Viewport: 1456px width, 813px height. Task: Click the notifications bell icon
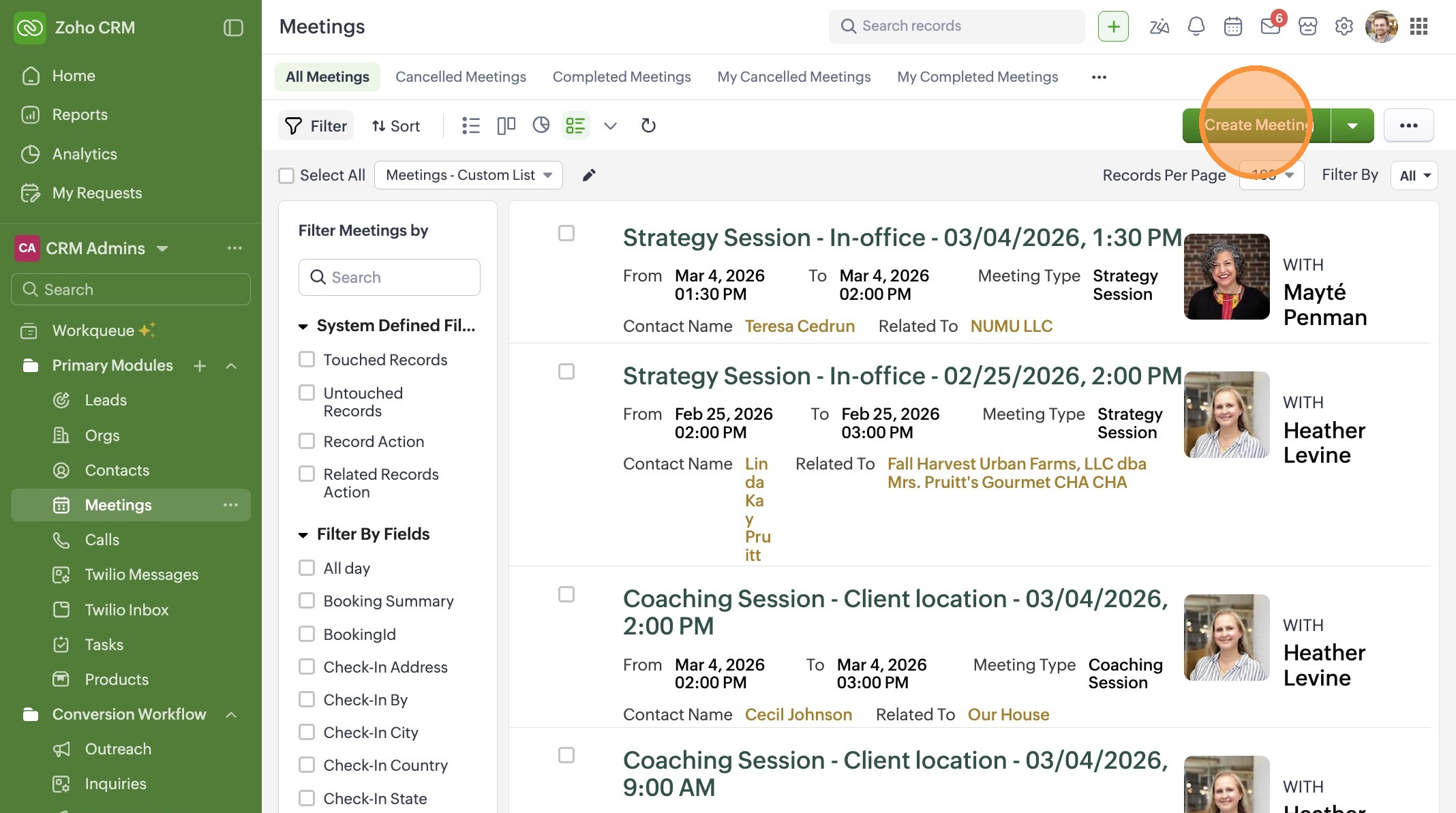tap(1196, 27)
